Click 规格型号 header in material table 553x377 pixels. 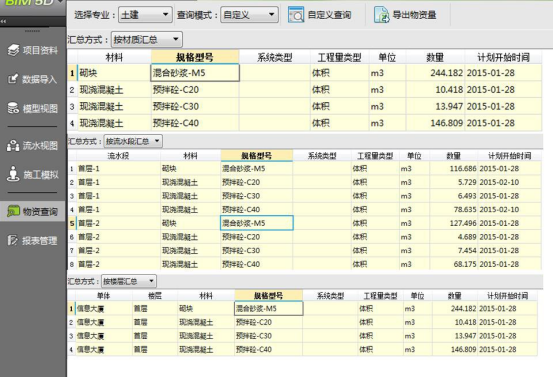coord(195,57)
